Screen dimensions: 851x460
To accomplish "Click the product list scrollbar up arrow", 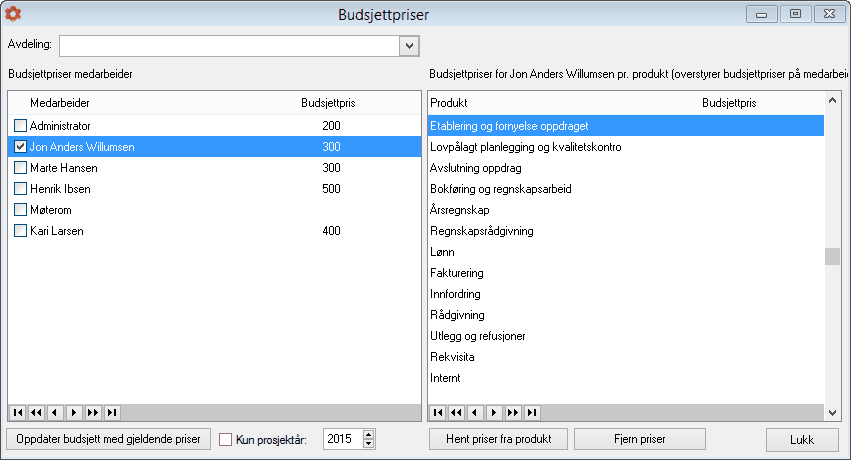I will [833, 100].
